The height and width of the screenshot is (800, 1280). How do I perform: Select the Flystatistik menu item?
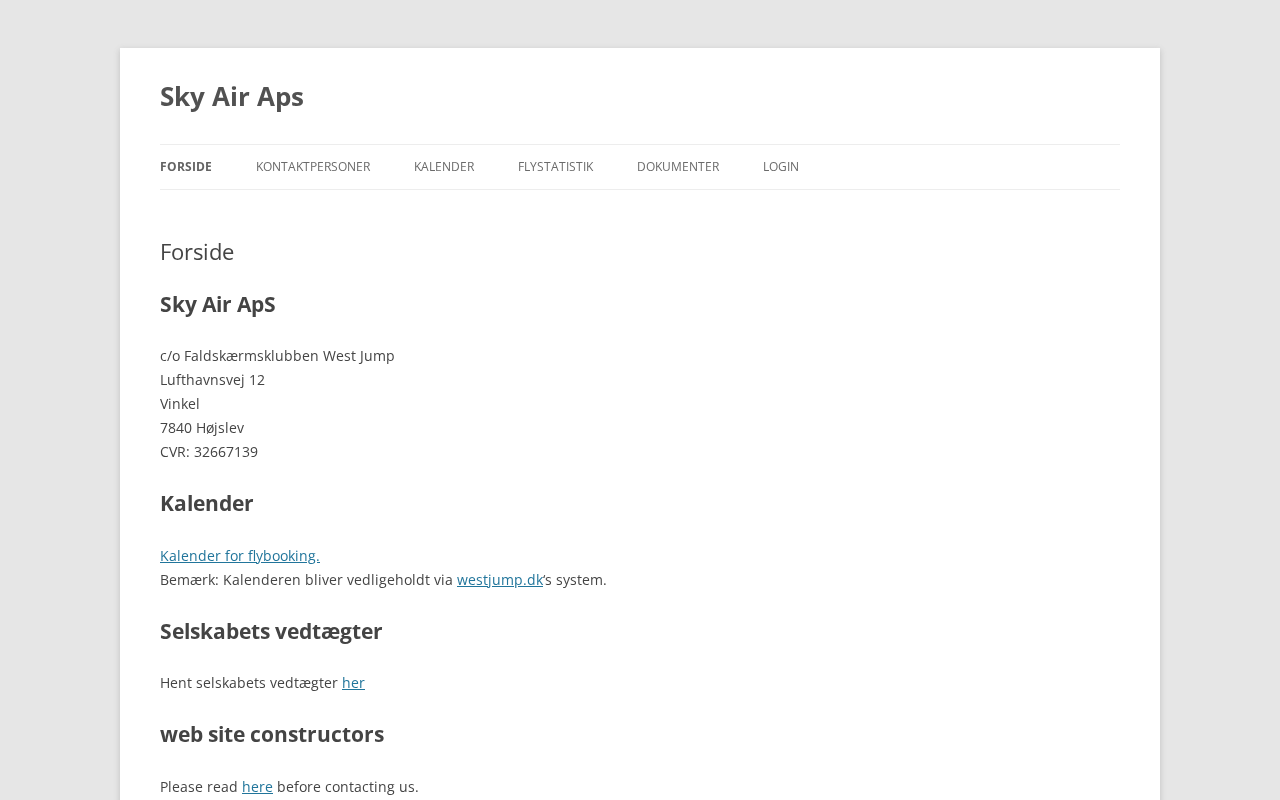click(555, 167)
